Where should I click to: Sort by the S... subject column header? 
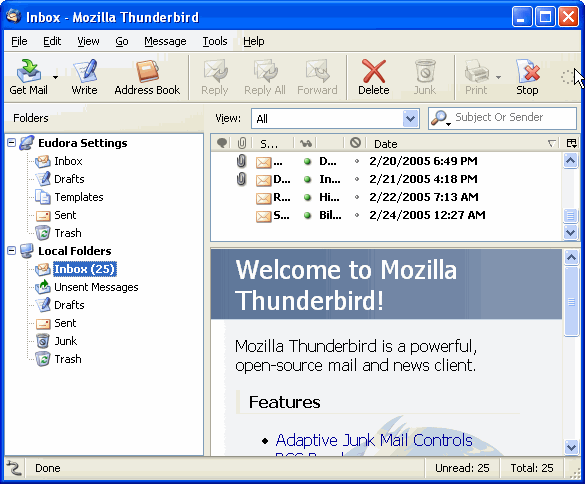click(x=272, y=143)
